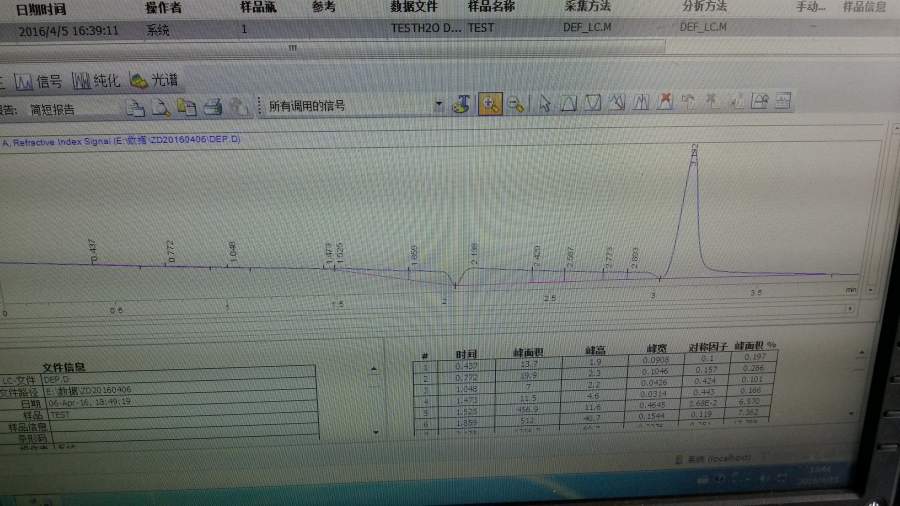This screenshot has width=900, height=506.
Task: Switch to the 信号 signal tab
Action: coord(38,81)
